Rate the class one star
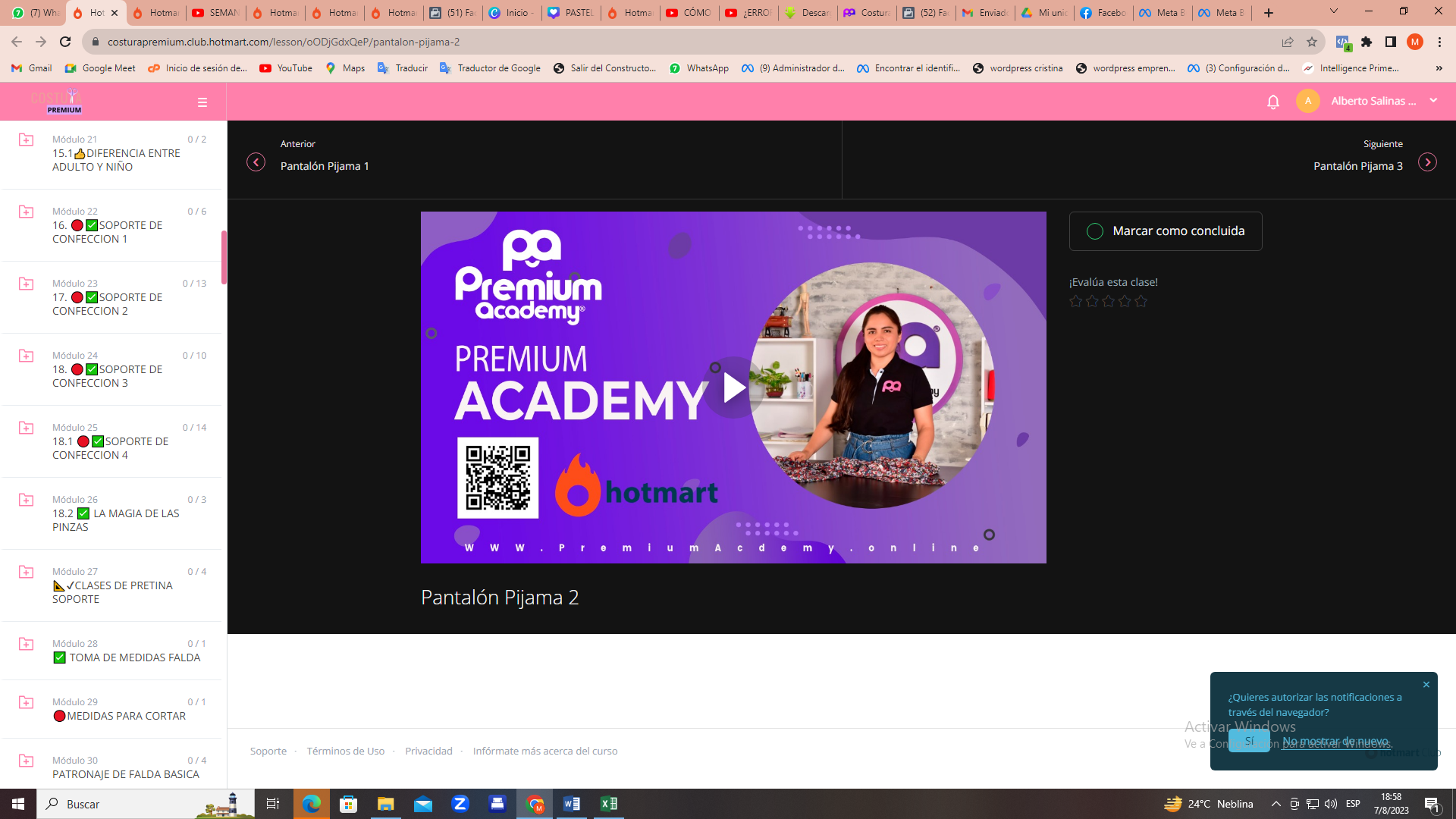Viewport: 1456px width, 819px height. click(1075, 302)
